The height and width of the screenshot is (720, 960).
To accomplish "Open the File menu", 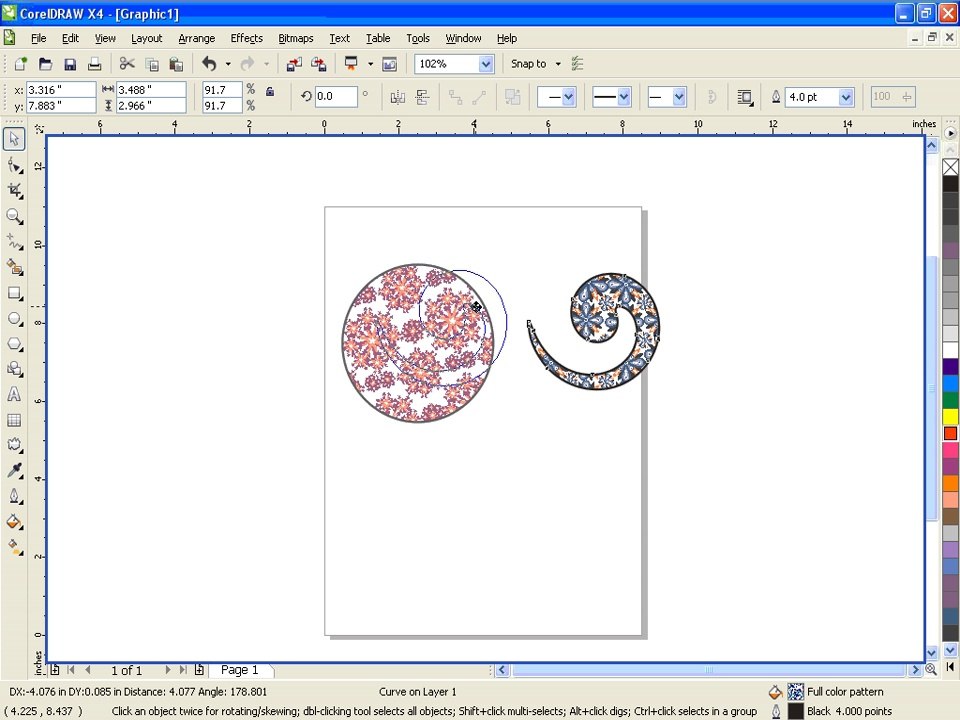I will coord(39,38).
